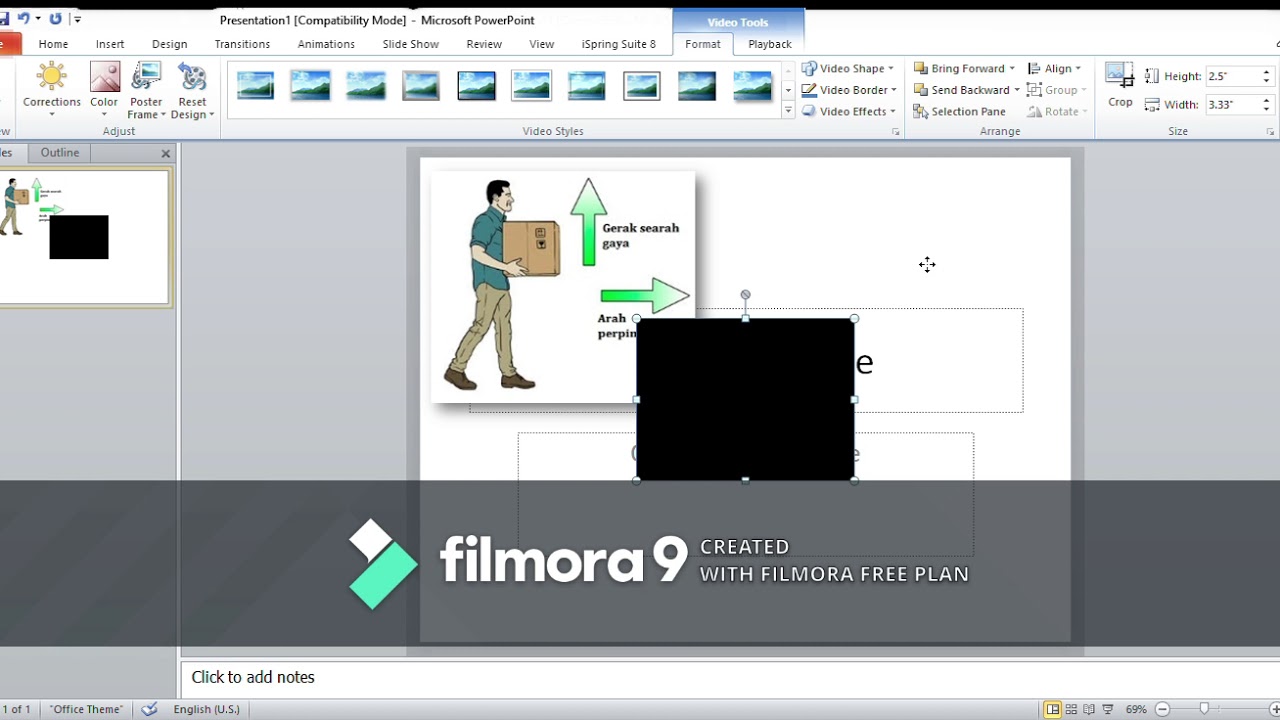Open the Corrections options
This screenshot has width=1280, height=720.
[x=52, y=90]
